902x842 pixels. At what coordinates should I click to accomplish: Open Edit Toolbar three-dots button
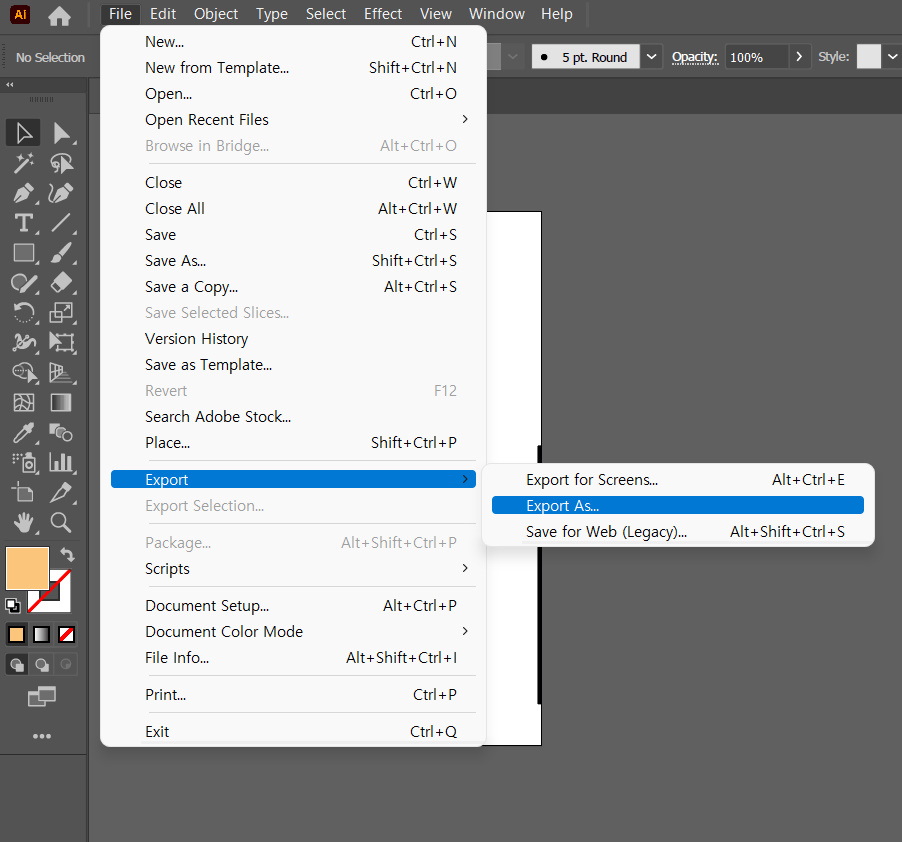tap(41, 736)
